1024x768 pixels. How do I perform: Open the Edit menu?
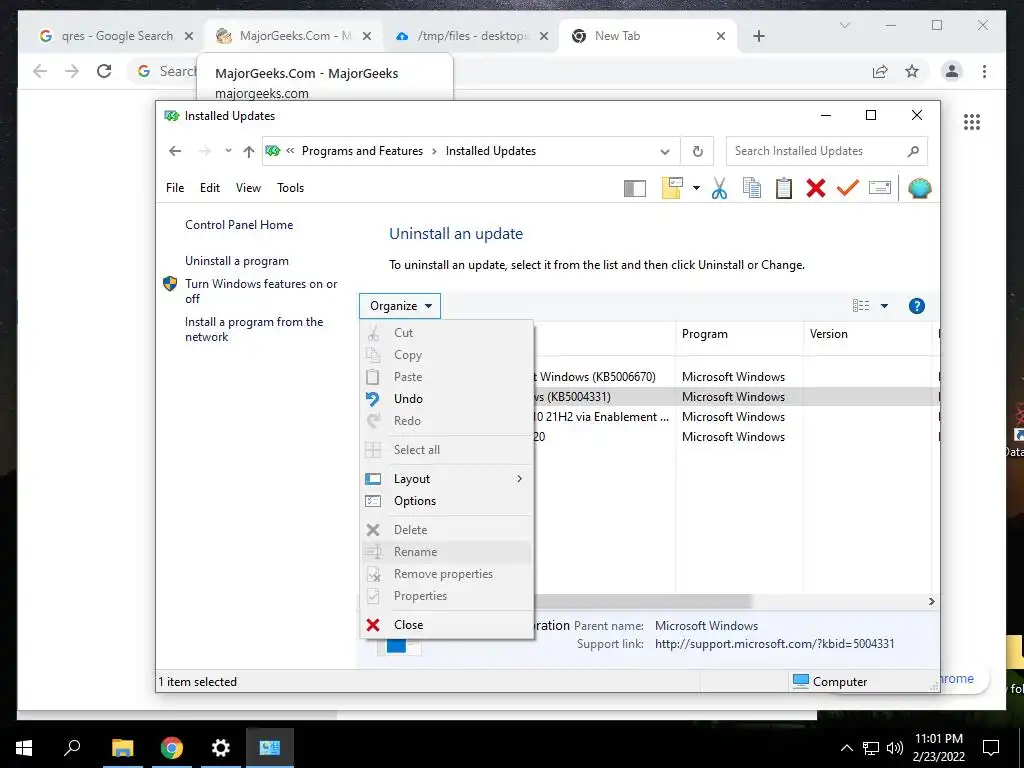pyautogui.click(x=210, y=188)
